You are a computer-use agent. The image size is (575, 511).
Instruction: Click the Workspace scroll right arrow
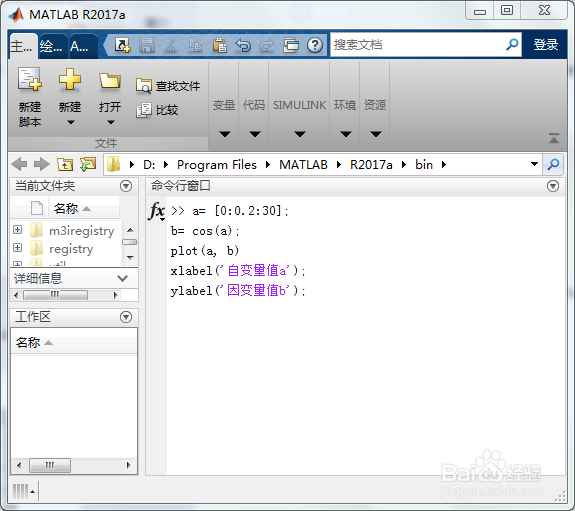click(128, 466)
